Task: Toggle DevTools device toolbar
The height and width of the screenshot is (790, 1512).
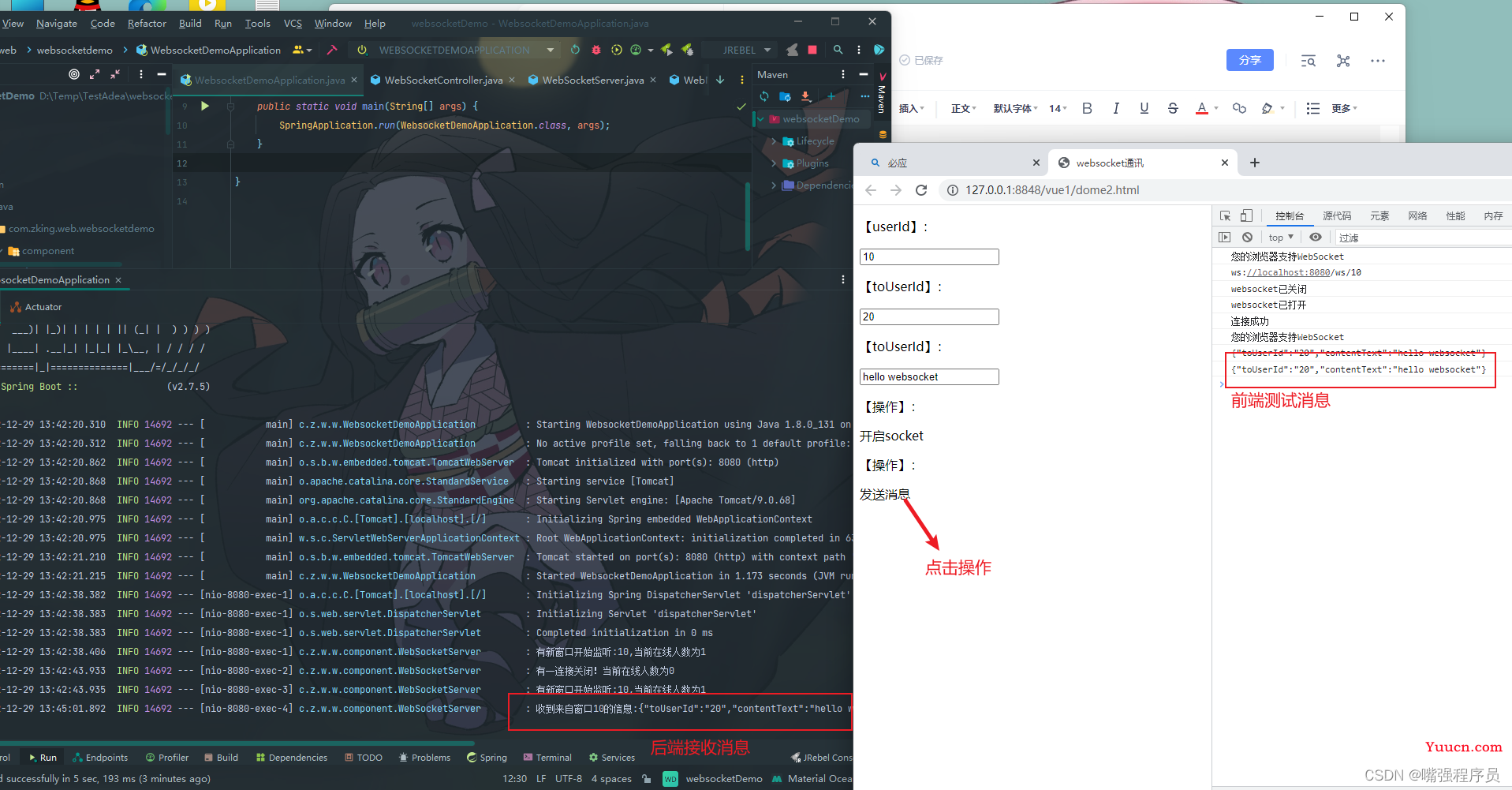Action: point(1246,216)
